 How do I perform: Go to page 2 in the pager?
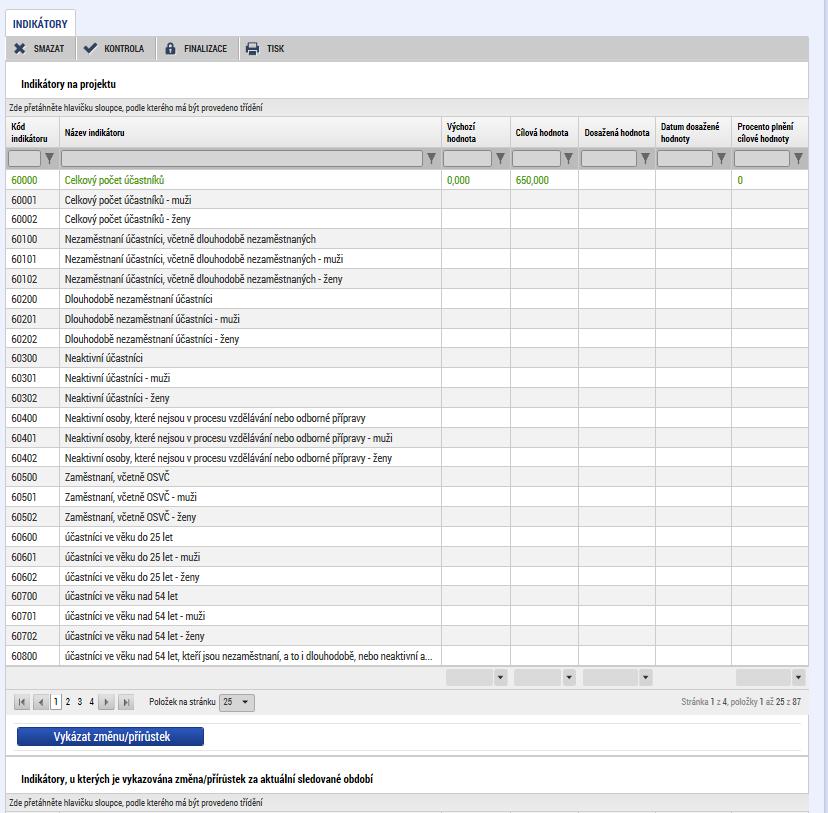68,702
